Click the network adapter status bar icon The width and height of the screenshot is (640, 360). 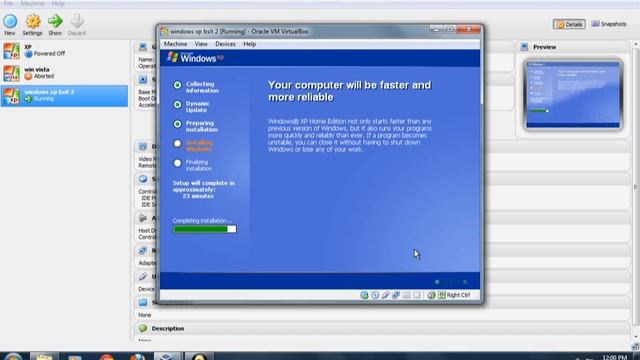396,295
